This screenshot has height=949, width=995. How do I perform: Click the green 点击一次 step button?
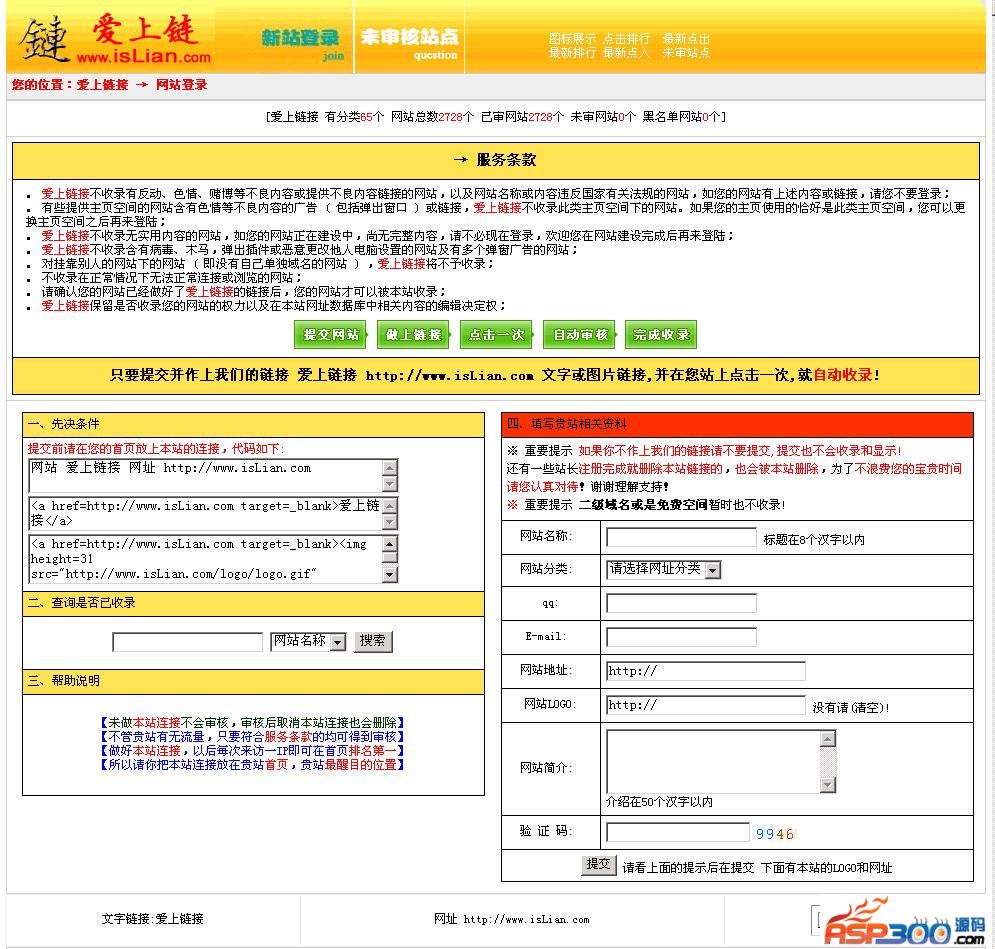(x=498, y=335)
